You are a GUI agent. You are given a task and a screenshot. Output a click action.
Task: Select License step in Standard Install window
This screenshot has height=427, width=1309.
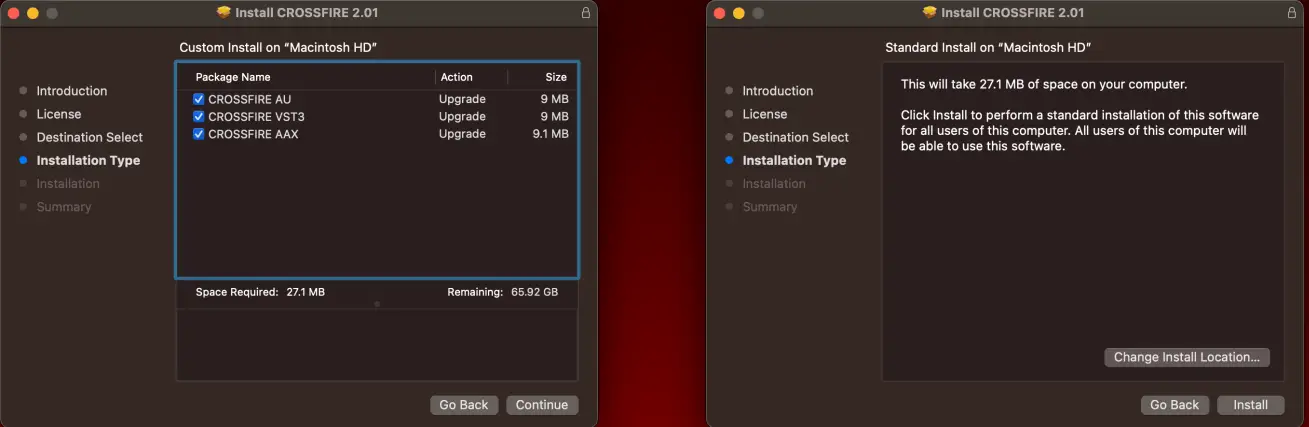click(765, 114)
